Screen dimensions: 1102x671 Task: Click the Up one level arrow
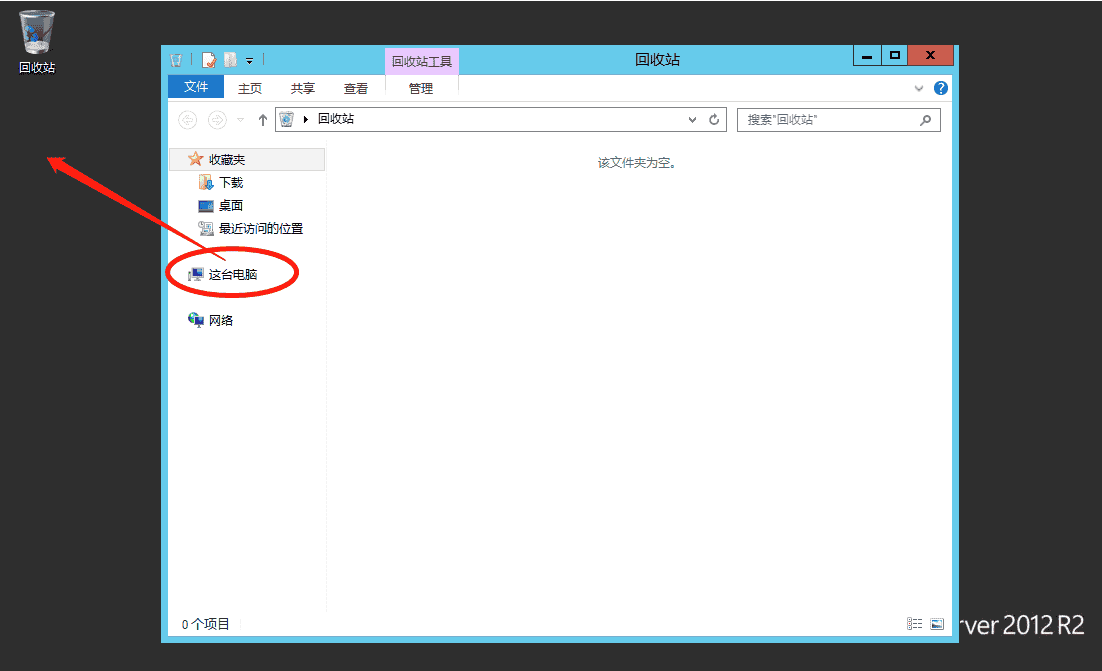(x=261, y=119)
